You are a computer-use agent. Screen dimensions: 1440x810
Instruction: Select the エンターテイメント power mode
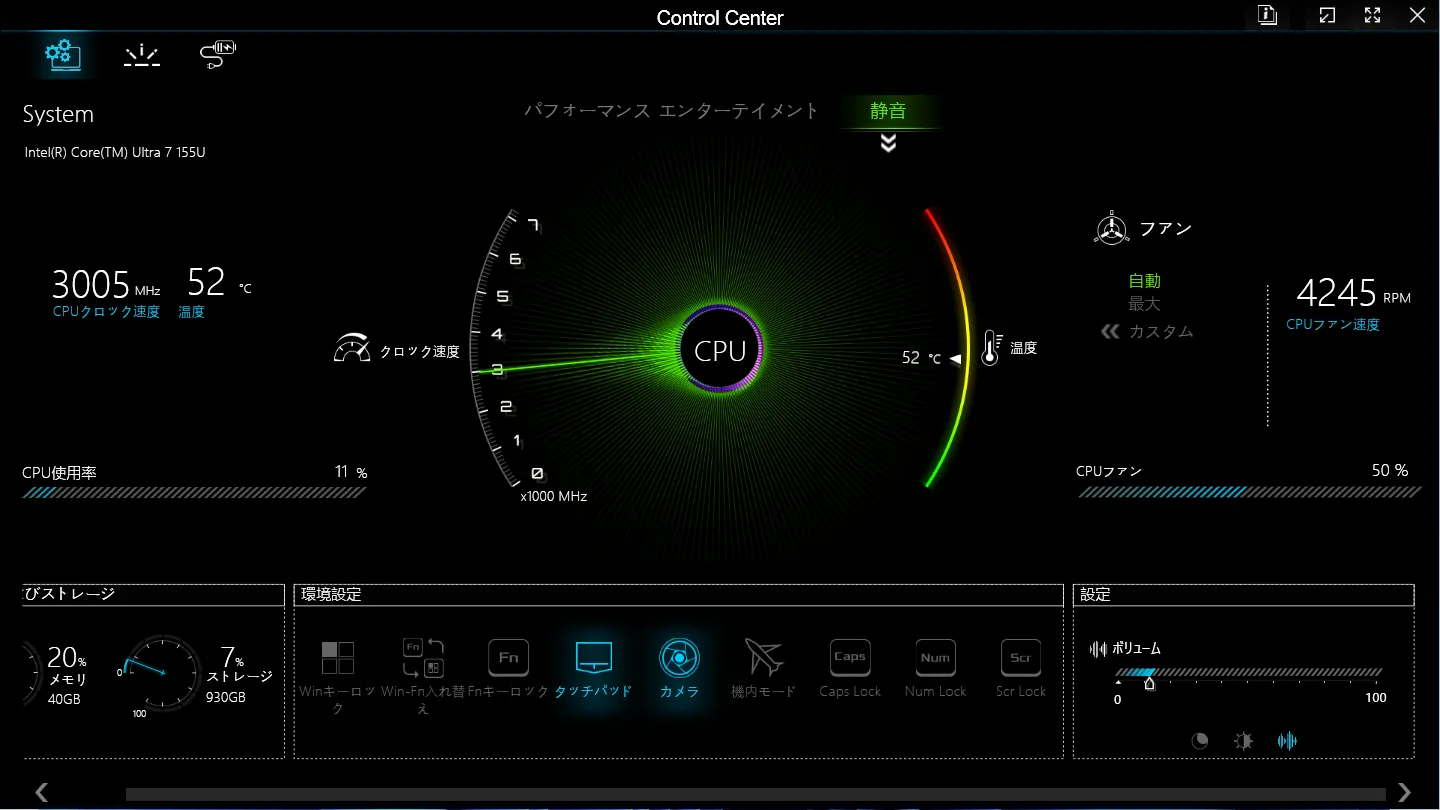tap(739, 111)
